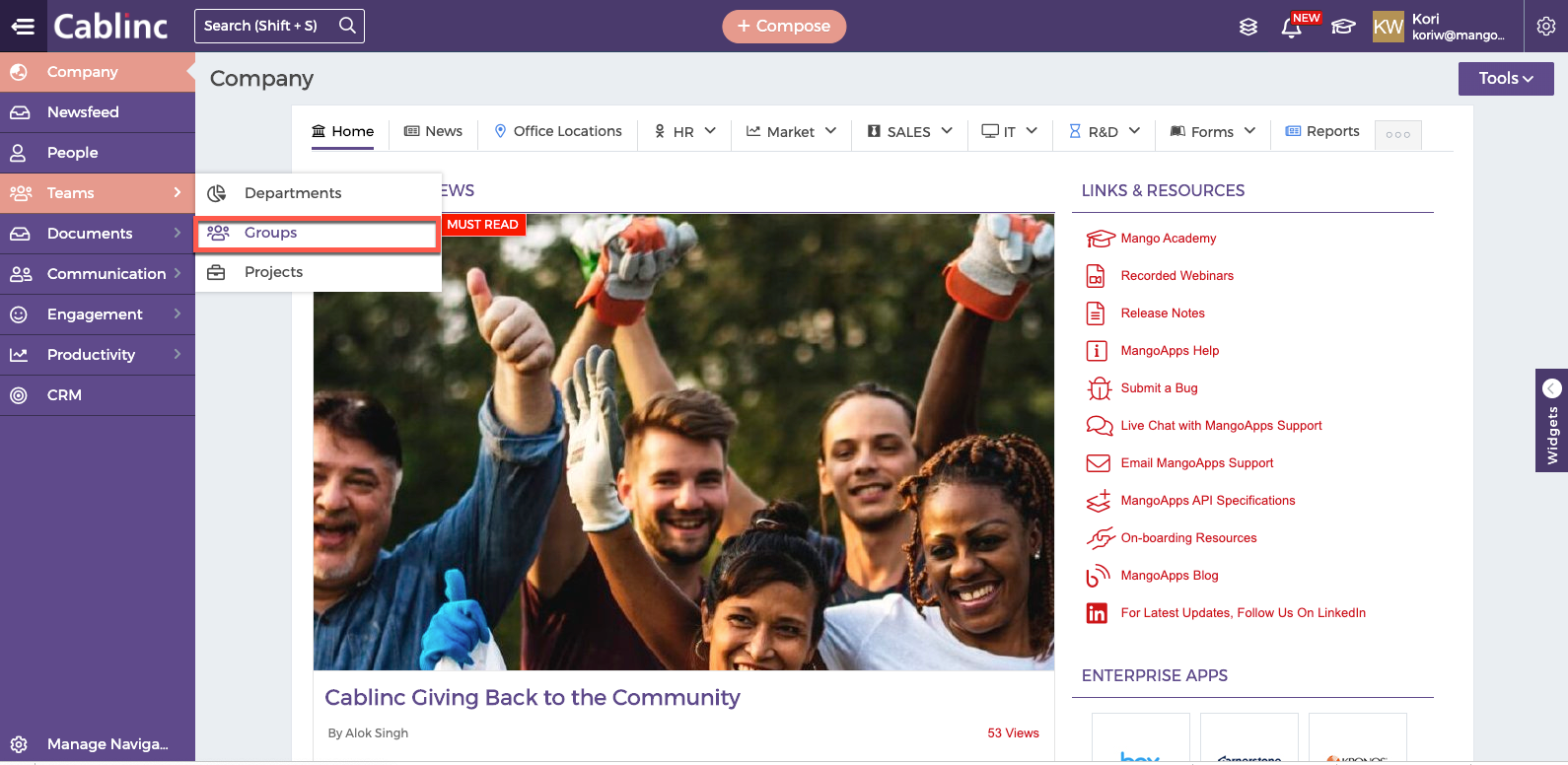
Task: Open settings gear in top right corner
Action: coord(1546,27)
